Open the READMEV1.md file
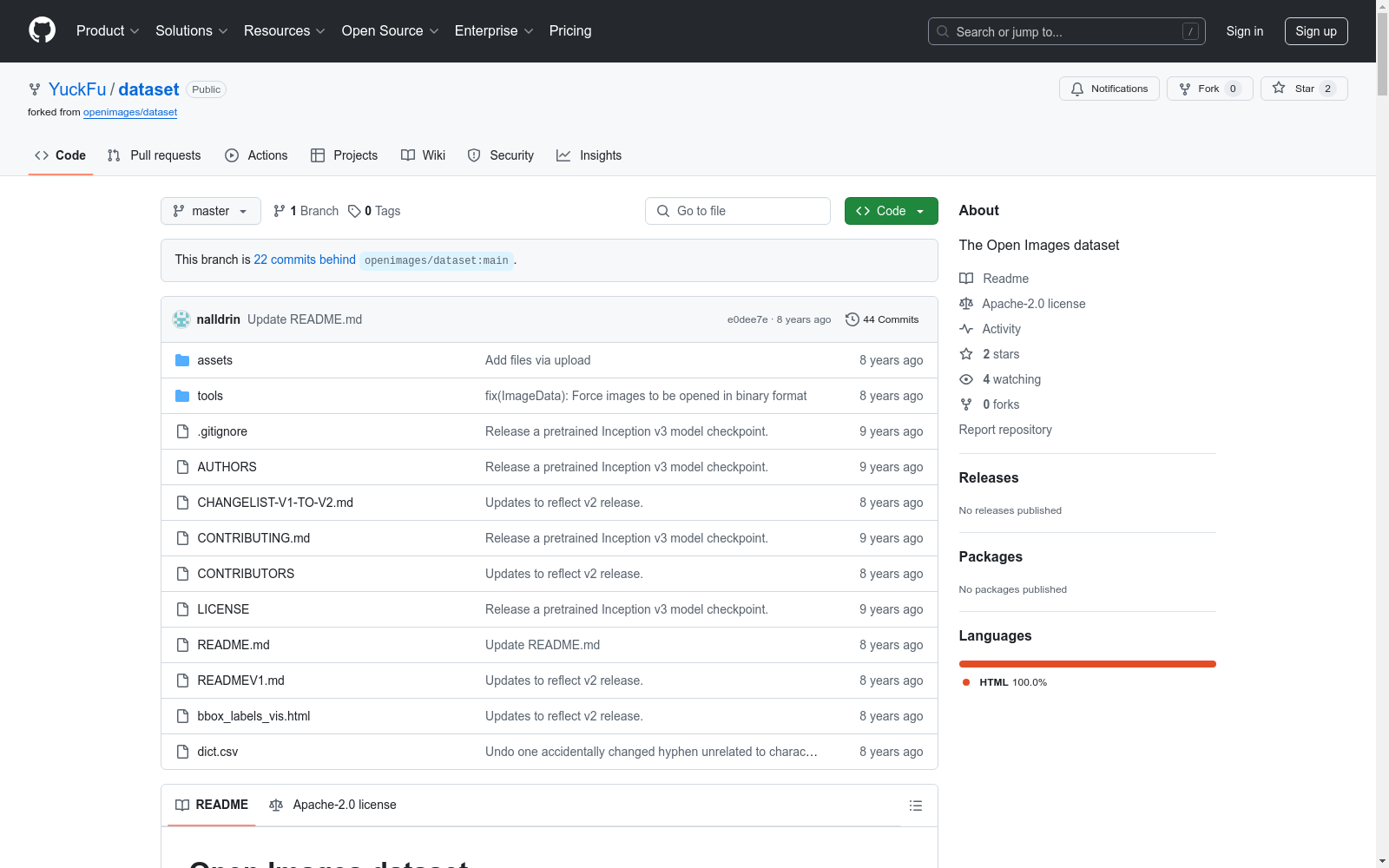Image resolution: width=1389 pixels, height=868 pixels. tap(240, 681)
